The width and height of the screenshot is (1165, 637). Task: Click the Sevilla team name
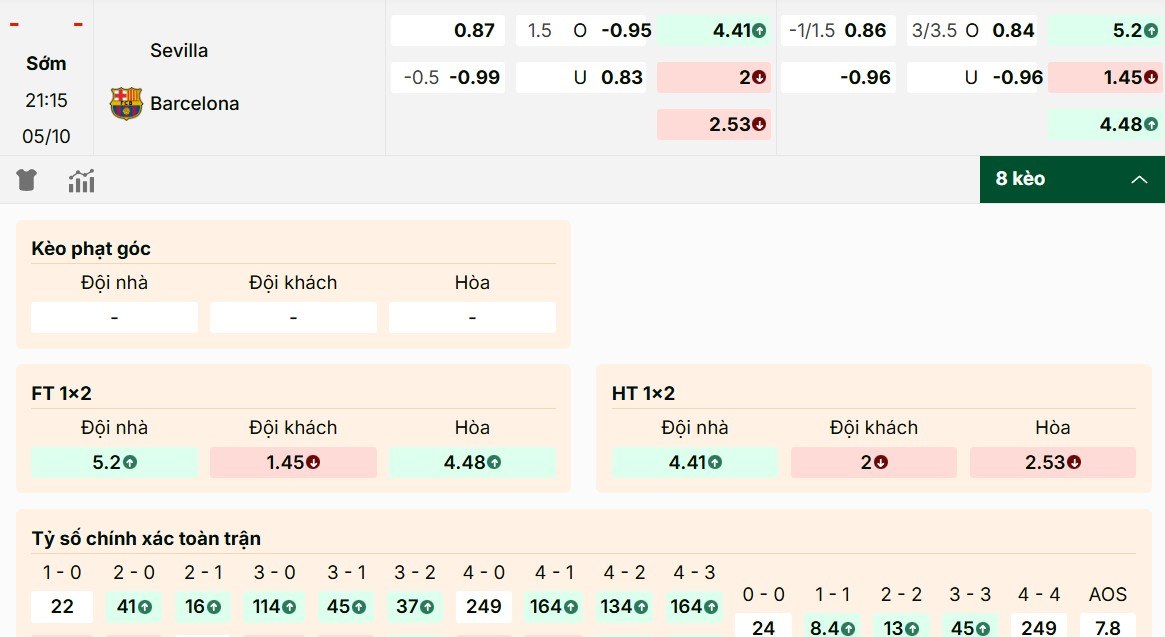click(179, 50)
